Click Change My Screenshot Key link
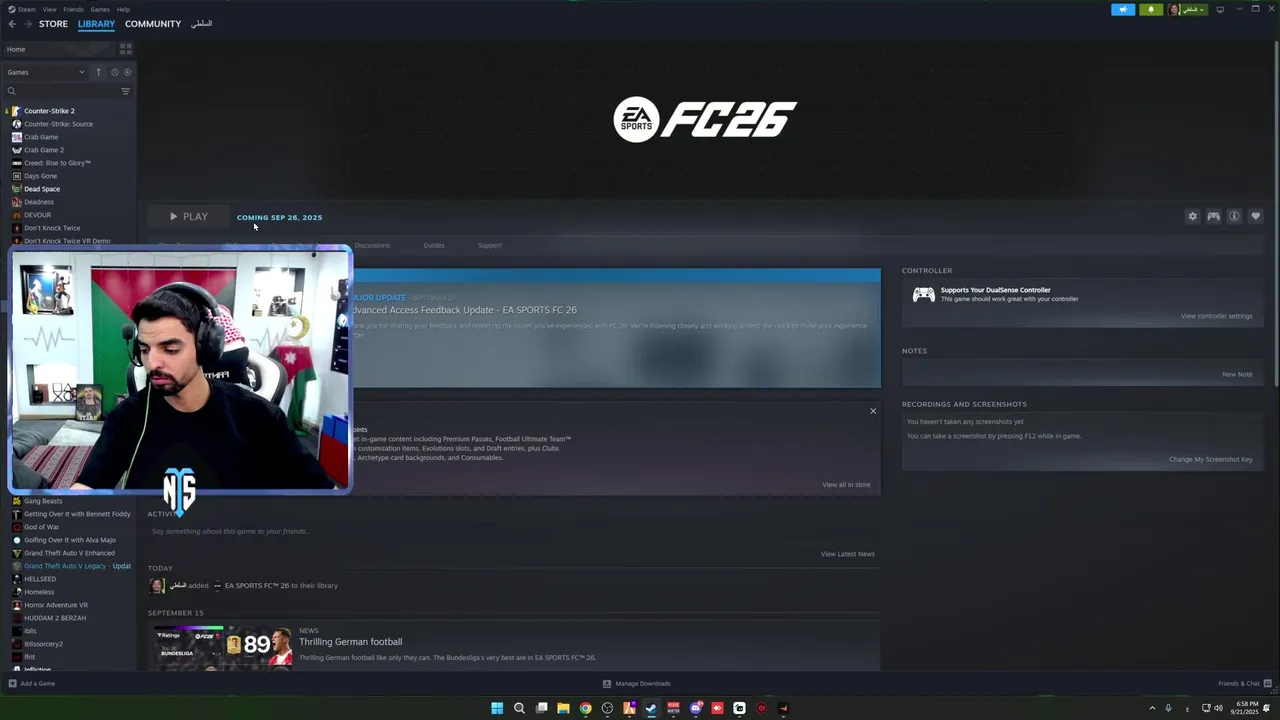This screenshot has width=1280, height=720. [x=1211, y=460]
